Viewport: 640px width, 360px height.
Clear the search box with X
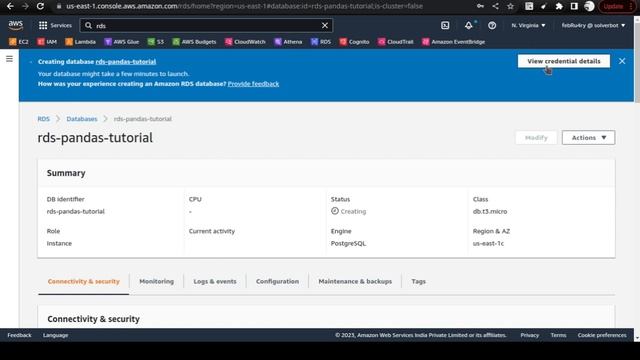pos(325,26)
